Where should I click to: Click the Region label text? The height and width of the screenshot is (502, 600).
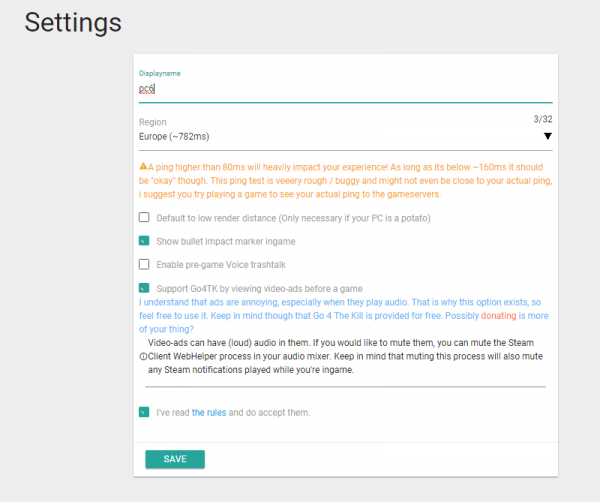pyautogui.click(x=153, y=121)
